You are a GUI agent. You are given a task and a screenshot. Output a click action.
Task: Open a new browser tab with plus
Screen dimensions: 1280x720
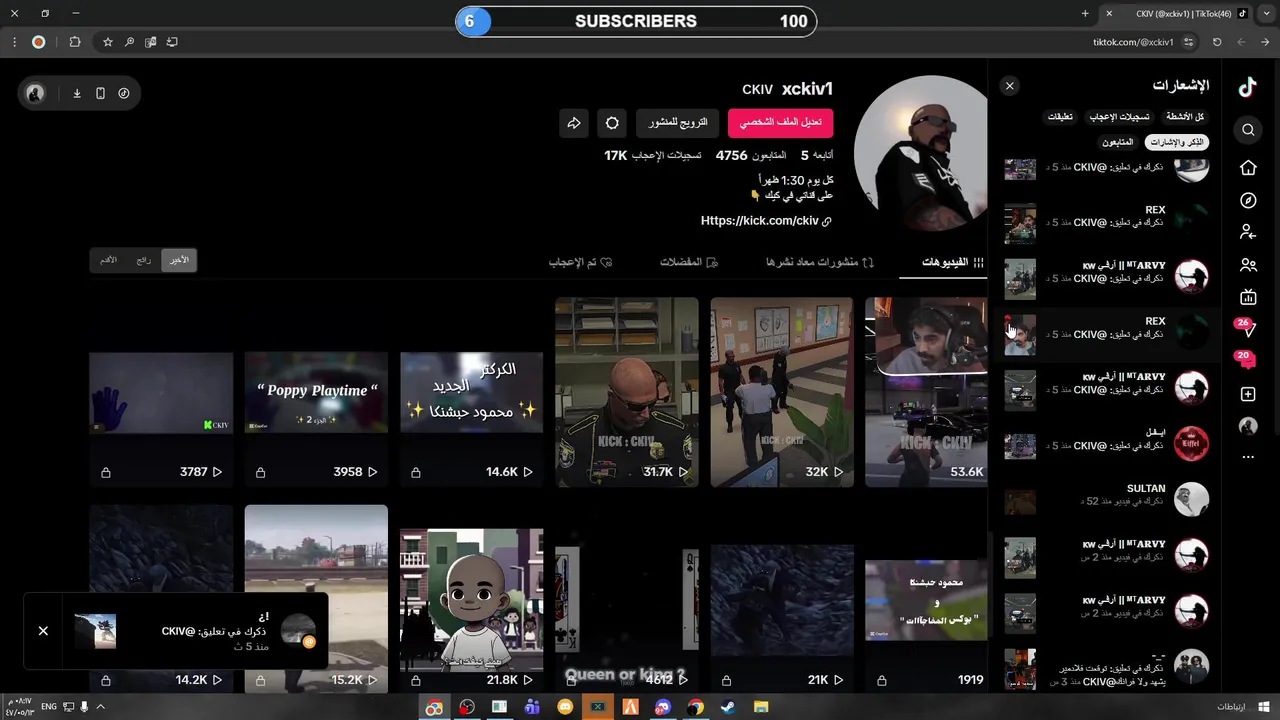1085,13
